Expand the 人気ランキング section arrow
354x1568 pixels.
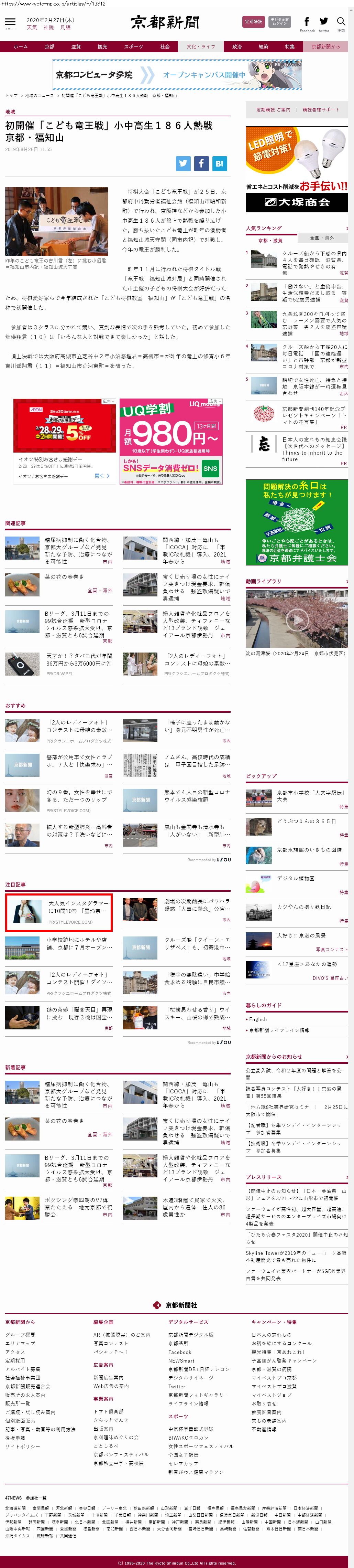coord(347,228)
